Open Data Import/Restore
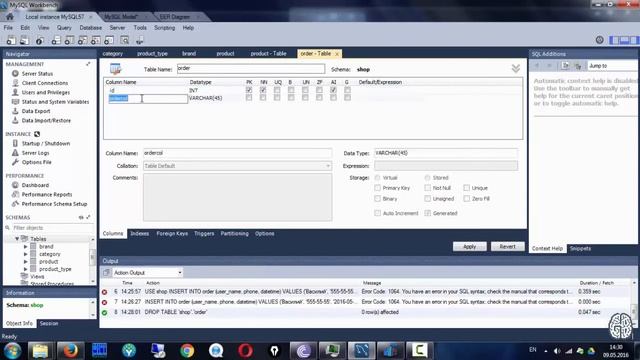 [x=46, y=120]
